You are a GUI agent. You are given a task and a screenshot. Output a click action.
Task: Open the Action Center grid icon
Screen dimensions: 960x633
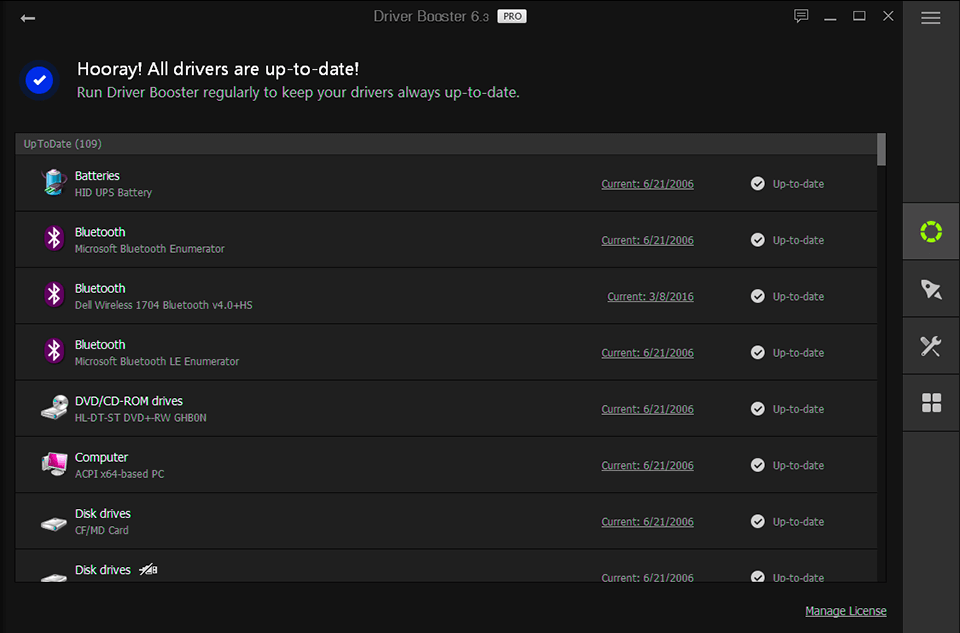coord(930,402)
